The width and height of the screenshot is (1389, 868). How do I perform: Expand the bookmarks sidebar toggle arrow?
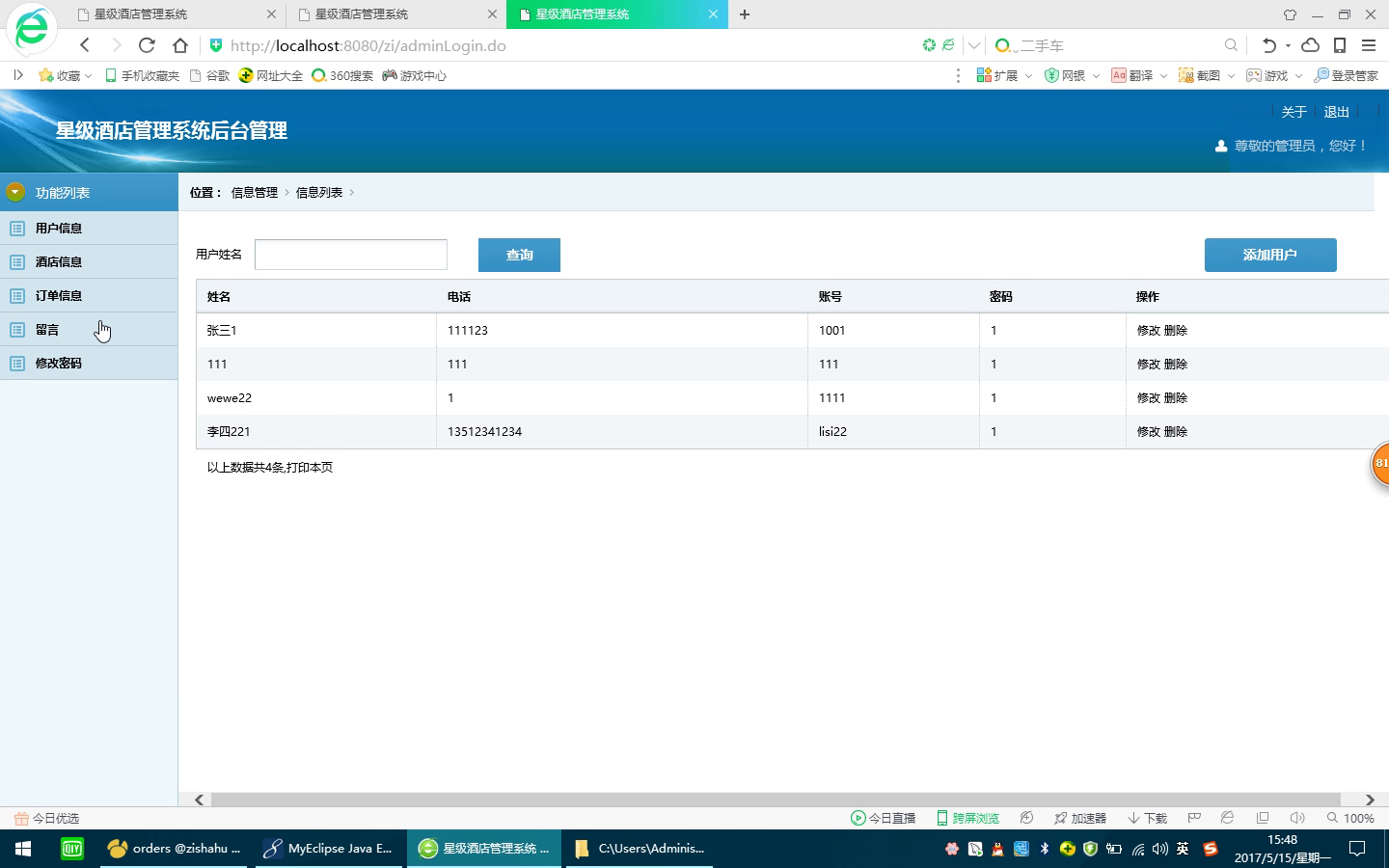tap(17, 75)
